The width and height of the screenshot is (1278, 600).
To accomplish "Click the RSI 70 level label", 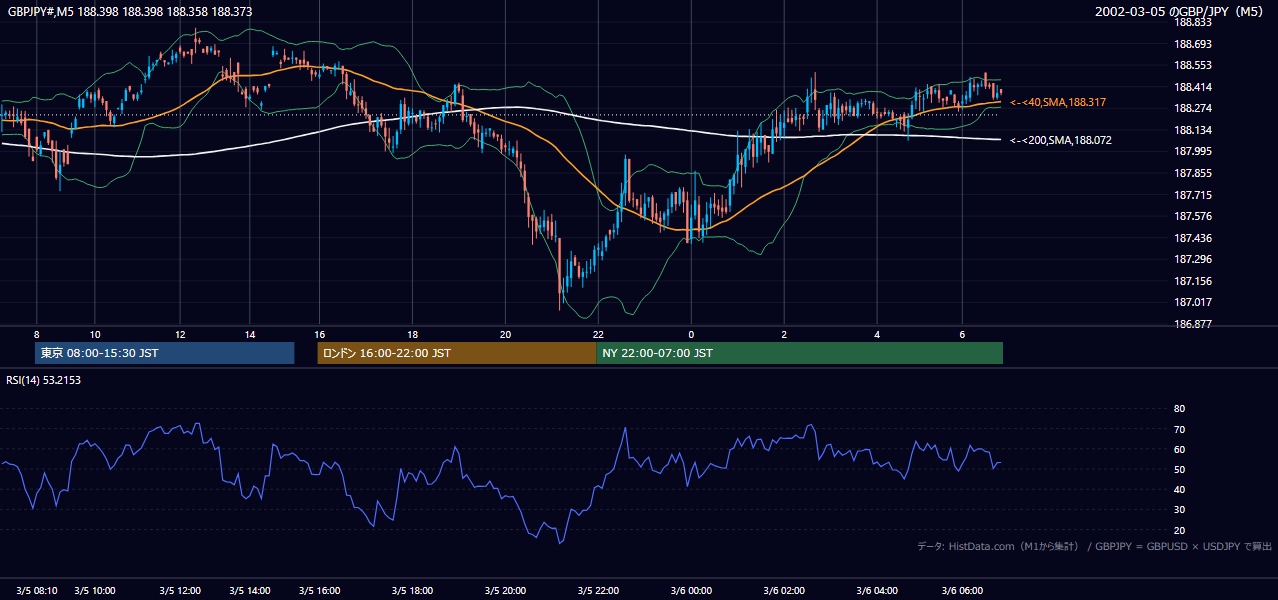I will (1179, 429).
